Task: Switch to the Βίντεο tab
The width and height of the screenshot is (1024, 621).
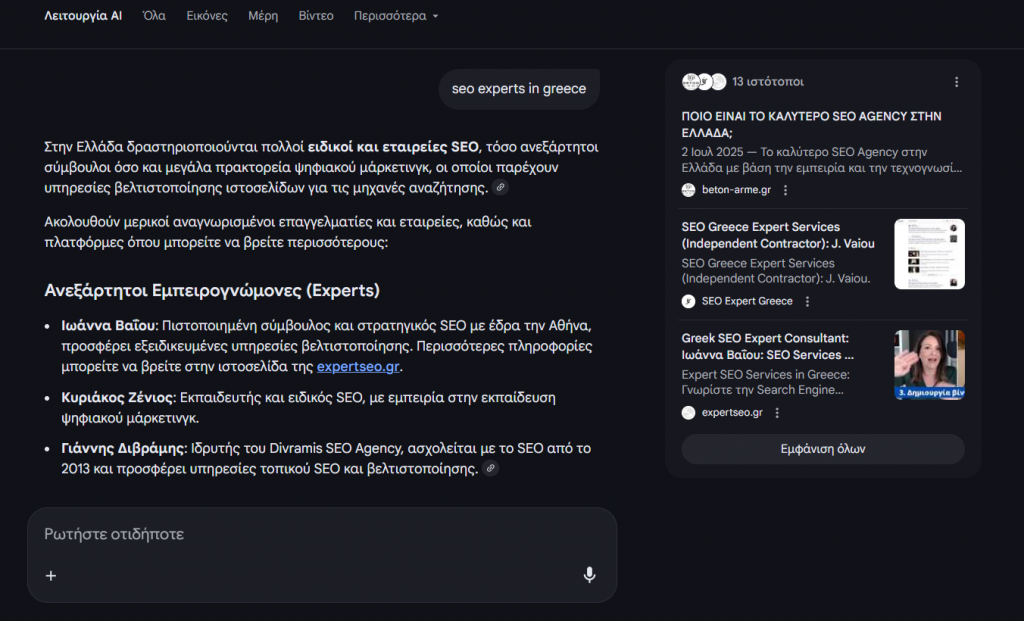Action: tap(316, 16)
